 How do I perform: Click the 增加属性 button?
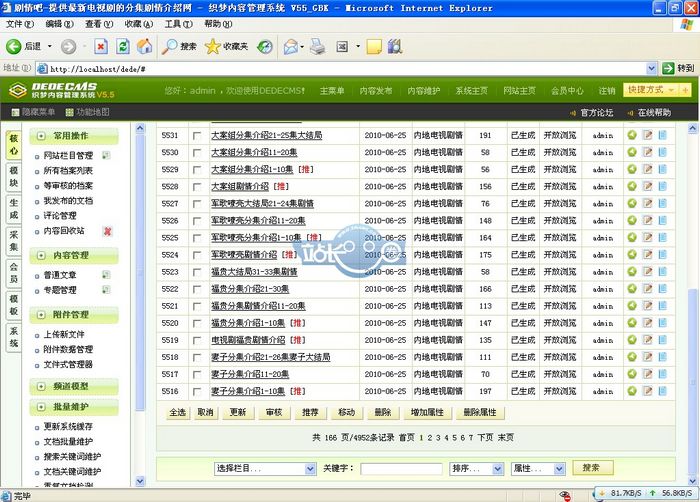427,412
